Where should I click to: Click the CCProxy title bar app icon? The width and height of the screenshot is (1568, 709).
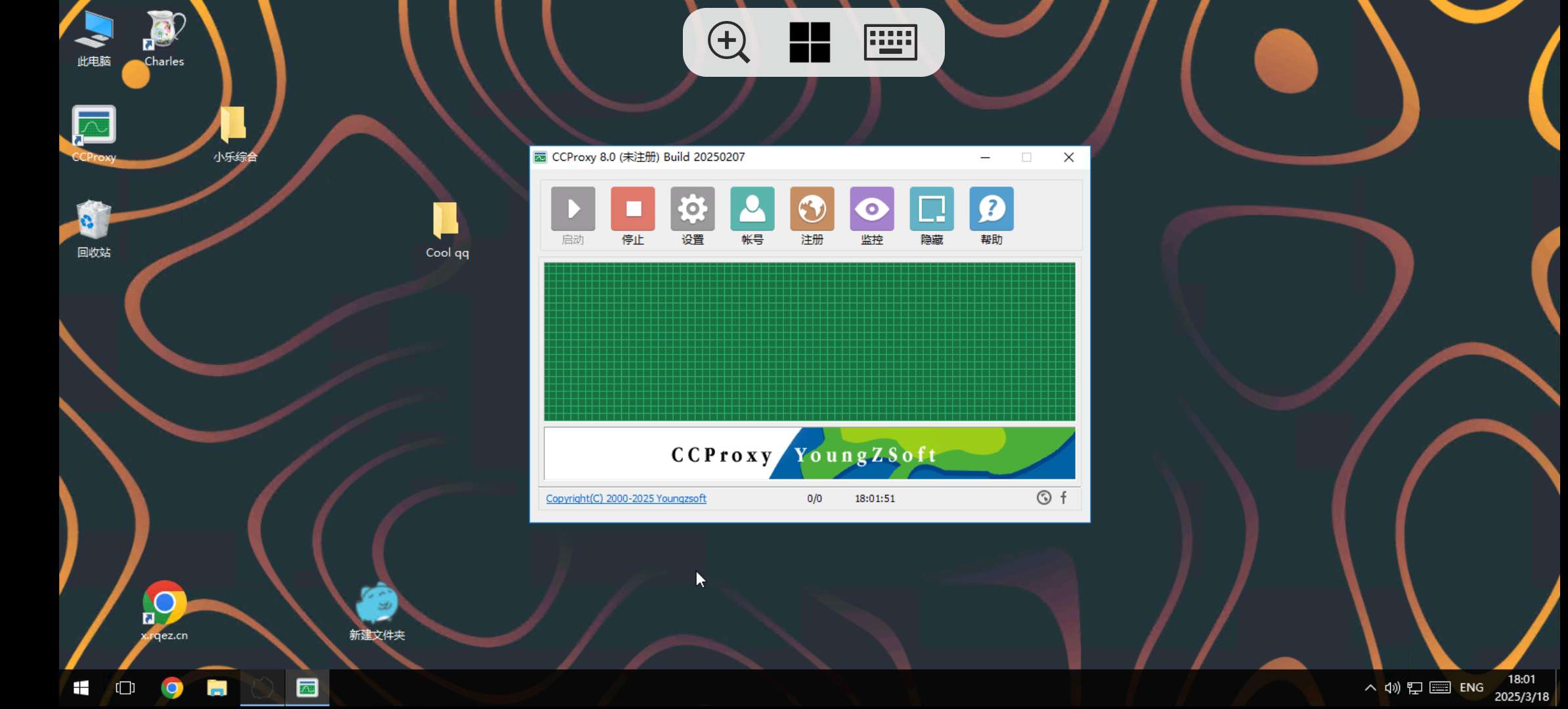[540, 157]
